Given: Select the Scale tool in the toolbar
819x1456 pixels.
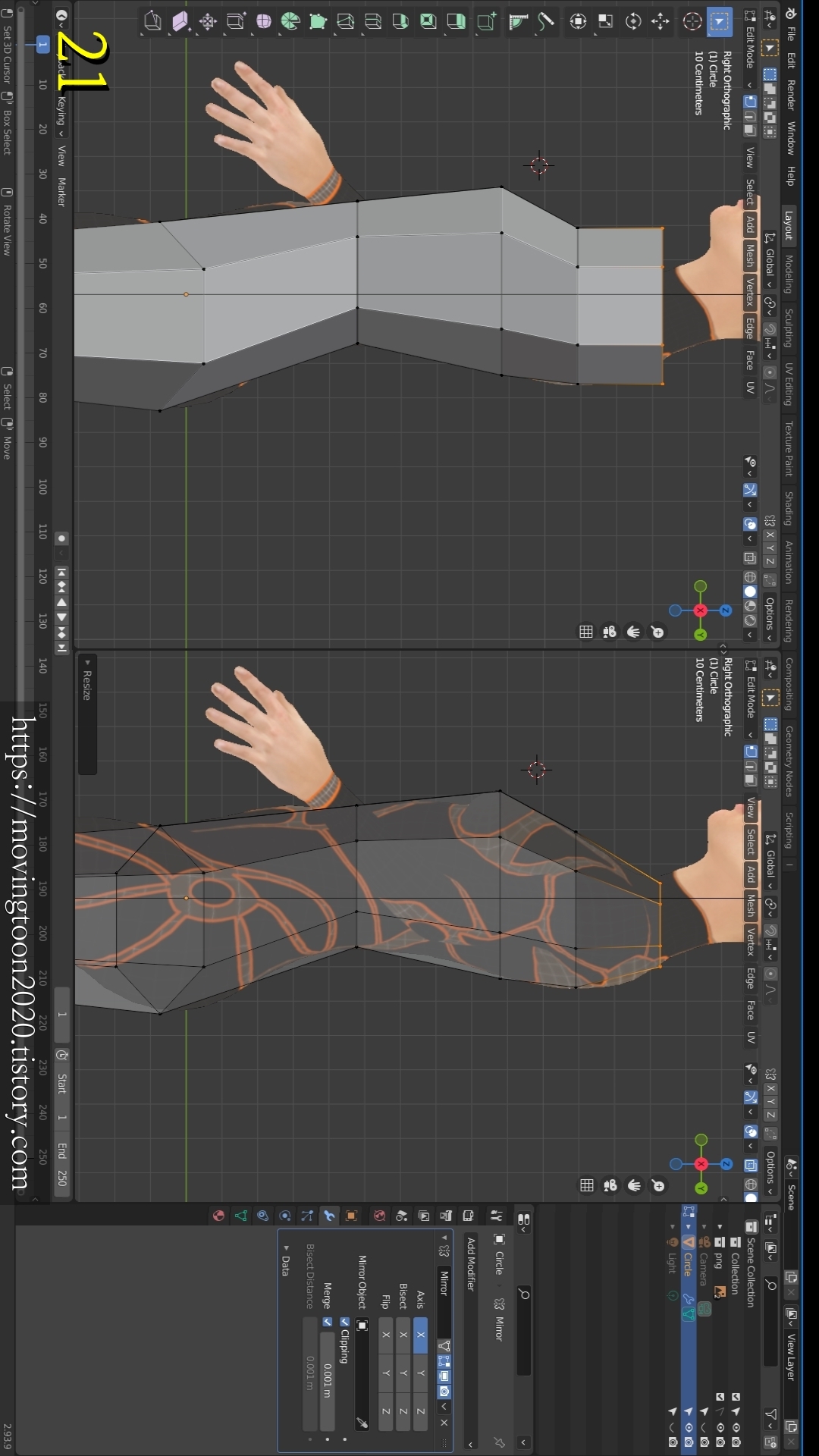Looking at the screenshot, I should coord(605,22).
